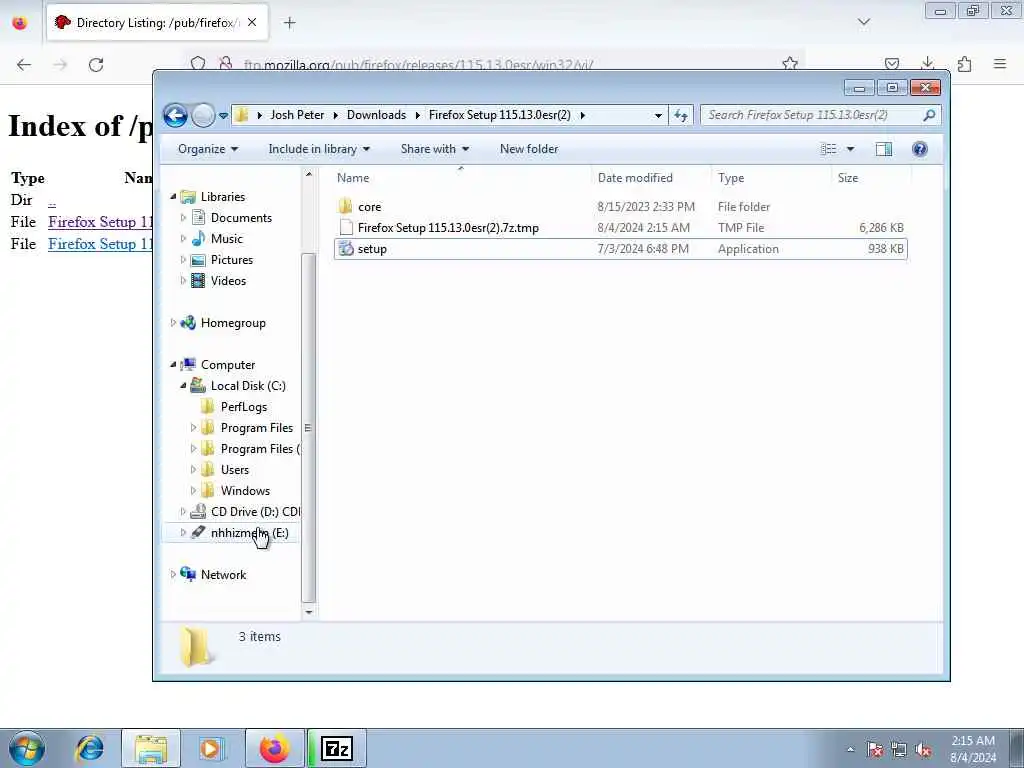Go back in Firefox browser
Viewport: 1024px width, 768px height.
[24, 65]
